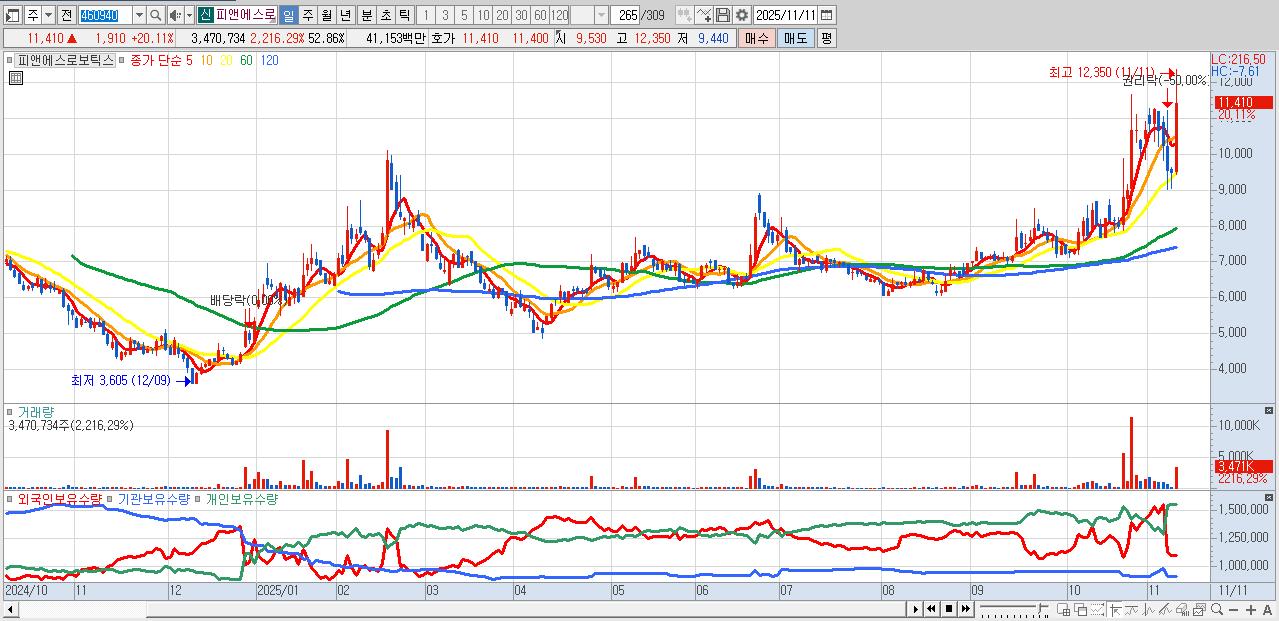Click the overlapping windows icon in bottom toolbar
Viewport: 1279px width, 621px height.
coord(1081,610)
